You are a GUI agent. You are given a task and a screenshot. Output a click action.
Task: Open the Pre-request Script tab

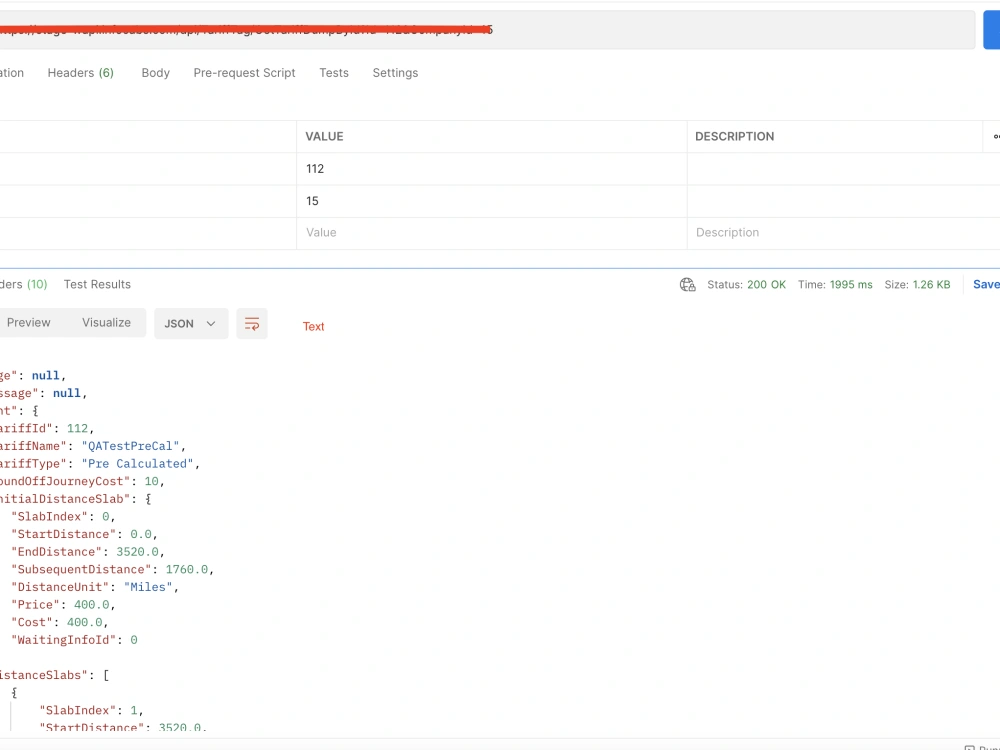[244, 73]
